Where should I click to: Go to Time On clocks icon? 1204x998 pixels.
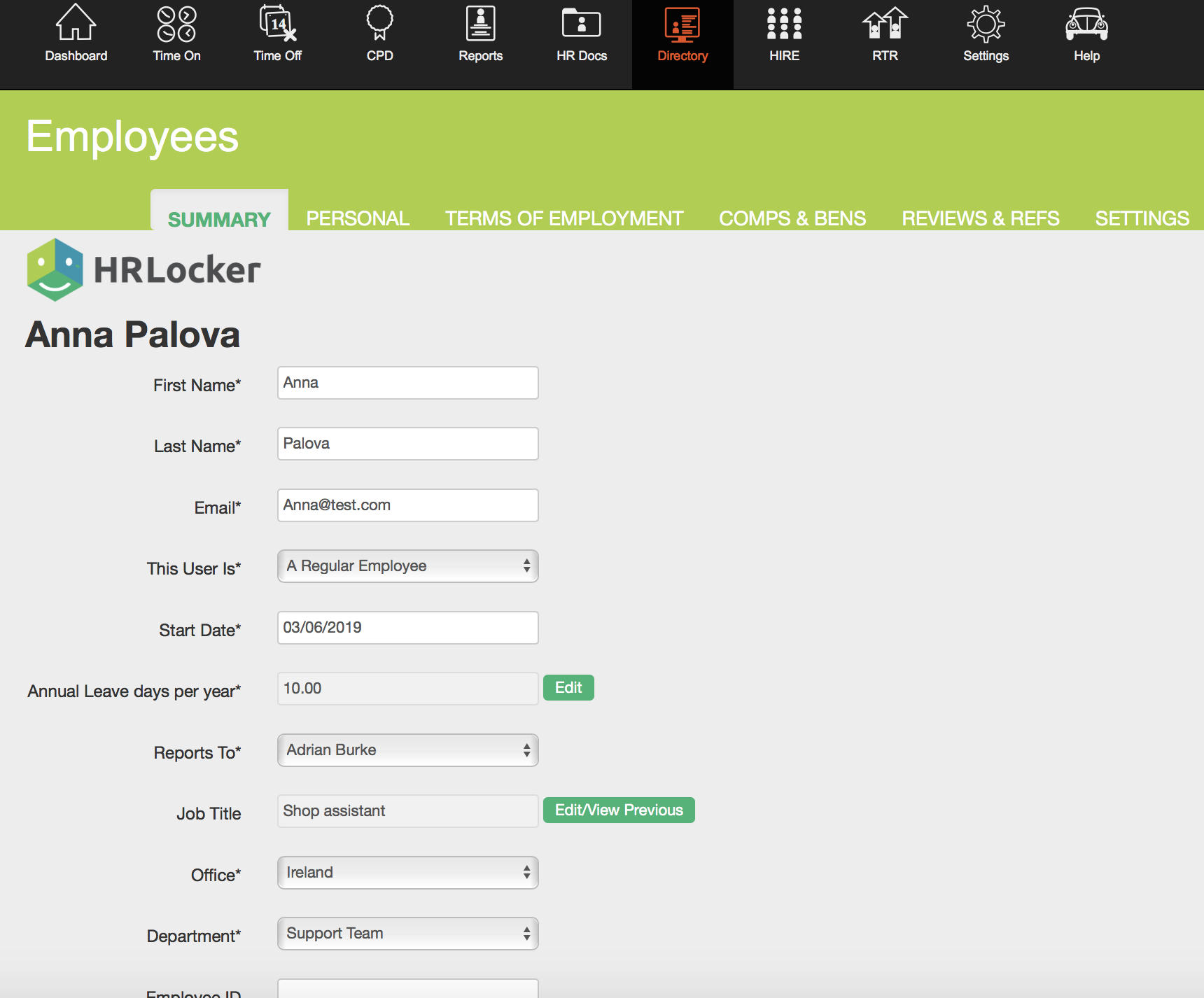(x=176, y=24)
